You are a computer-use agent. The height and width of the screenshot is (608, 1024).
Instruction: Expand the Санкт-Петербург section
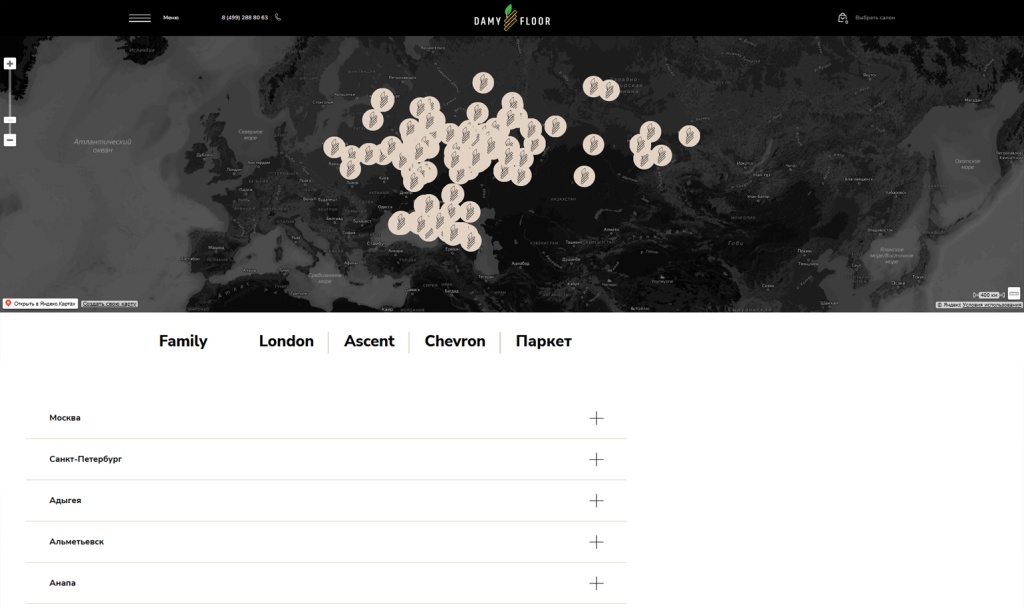point(596,459)
